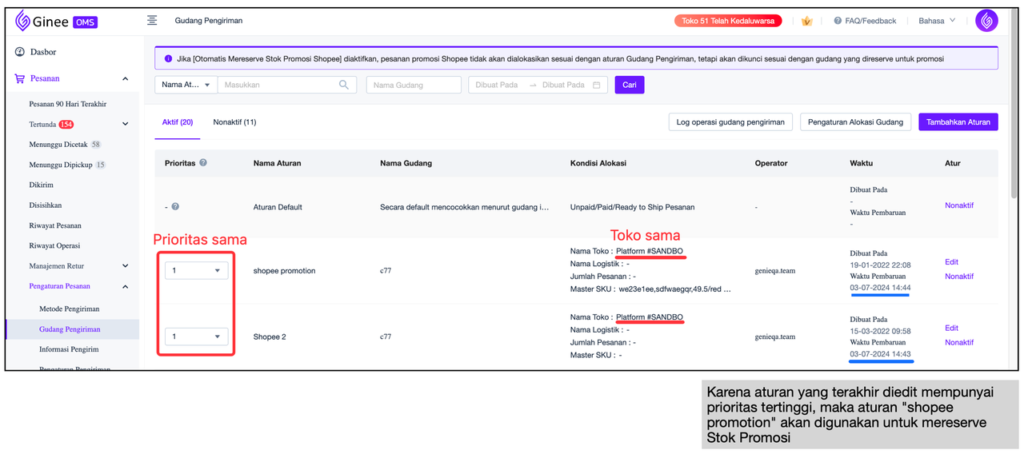Collapse Pengaturan Pesanan submenu

(x=125, y=286)
